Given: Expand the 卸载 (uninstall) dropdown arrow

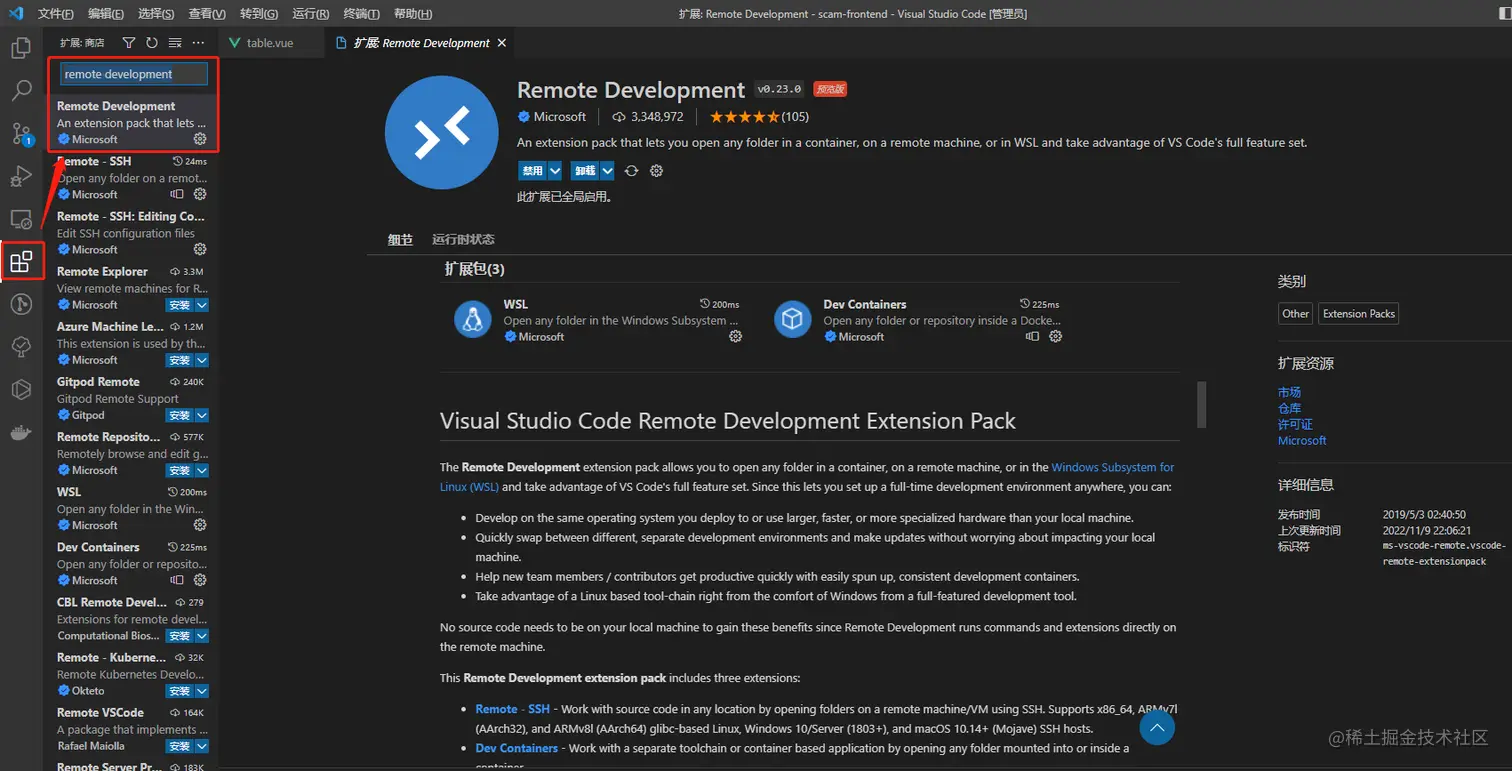Looking at the screenshot, I should 607,171.
